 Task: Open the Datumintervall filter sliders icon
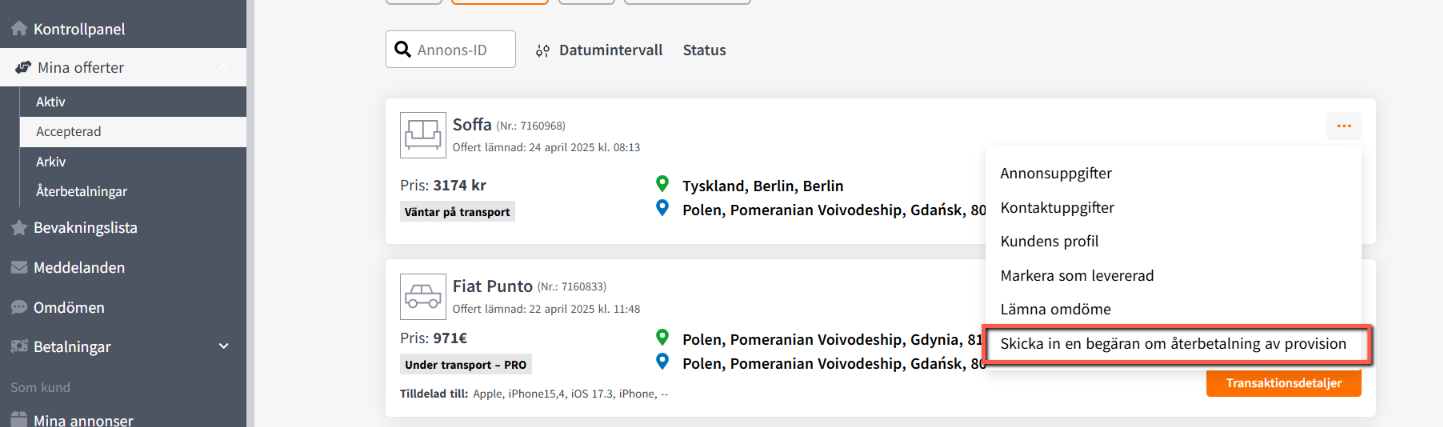point(542,50)
